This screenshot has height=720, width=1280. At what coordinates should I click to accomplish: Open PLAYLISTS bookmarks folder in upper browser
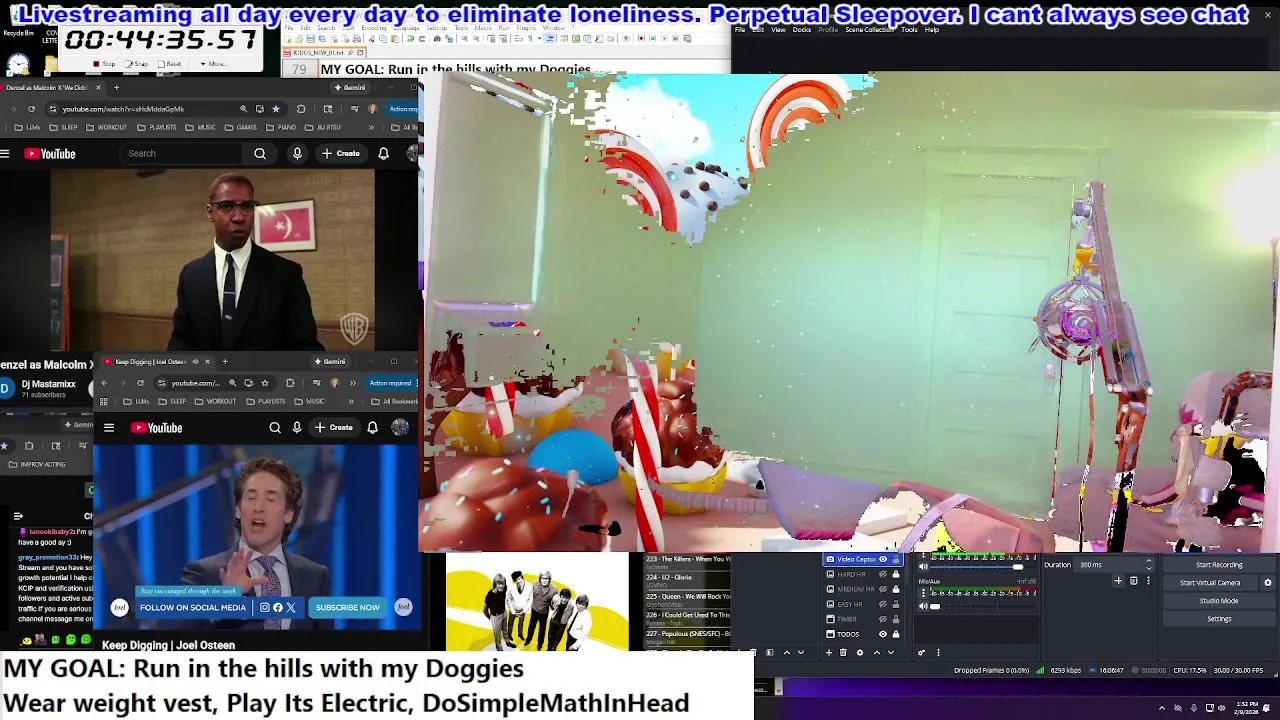(157, 127)
